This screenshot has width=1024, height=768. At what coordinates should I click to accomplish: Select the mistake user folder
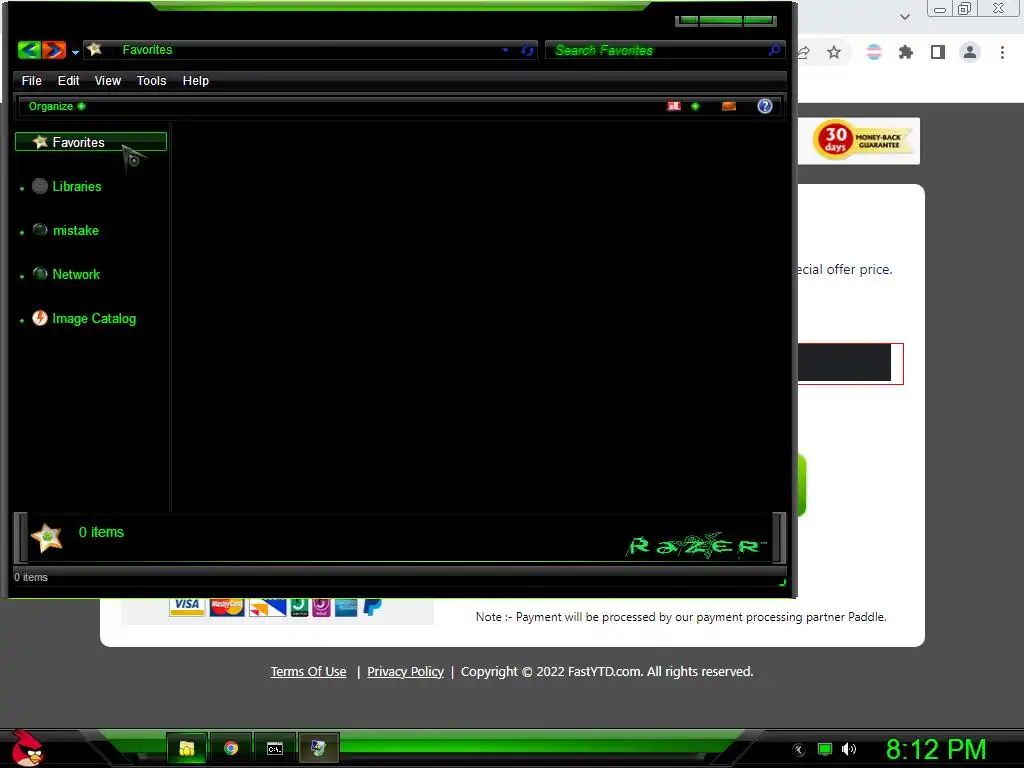[76, 231]
